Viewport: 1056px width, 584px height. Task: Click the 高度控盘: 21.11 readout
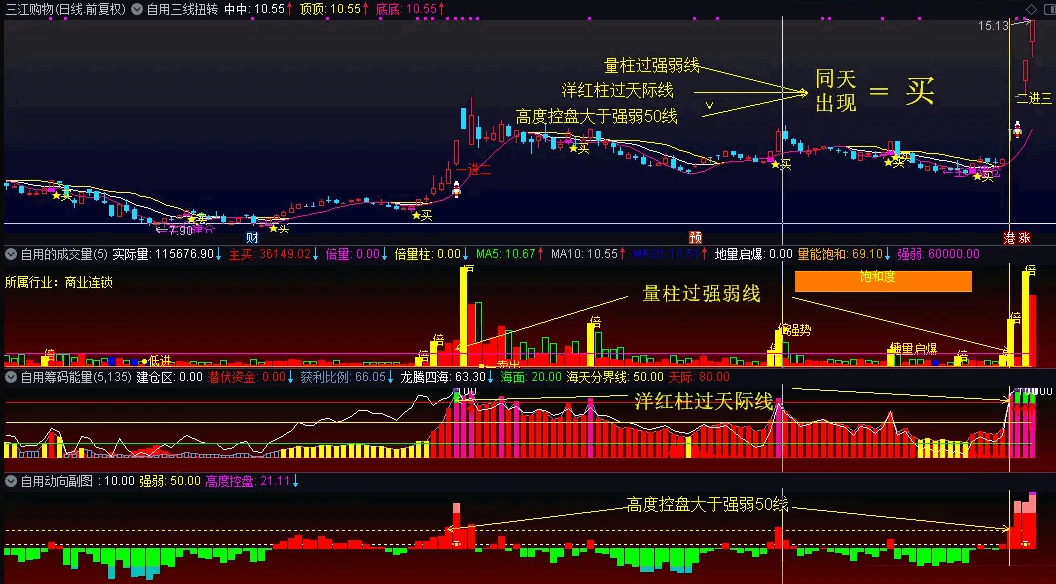[x=253, y=481]
